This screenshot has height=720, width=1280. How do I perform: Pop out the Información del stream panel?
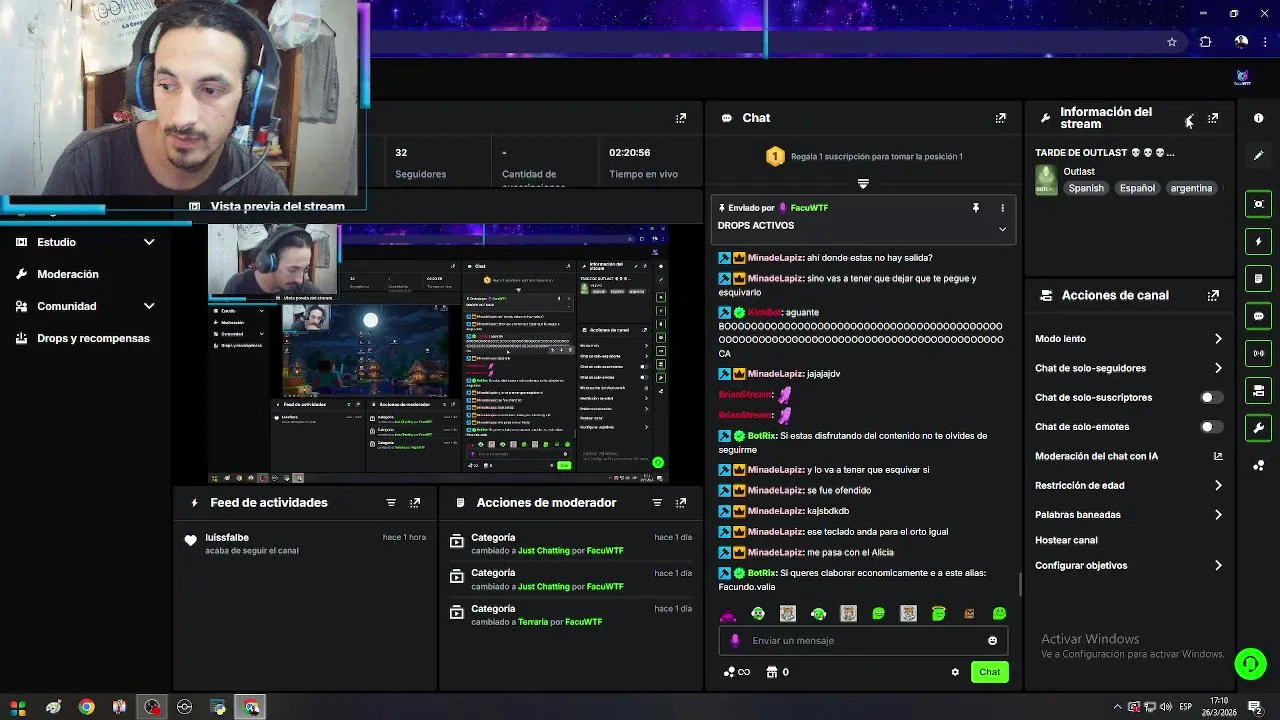[1213, 118]
